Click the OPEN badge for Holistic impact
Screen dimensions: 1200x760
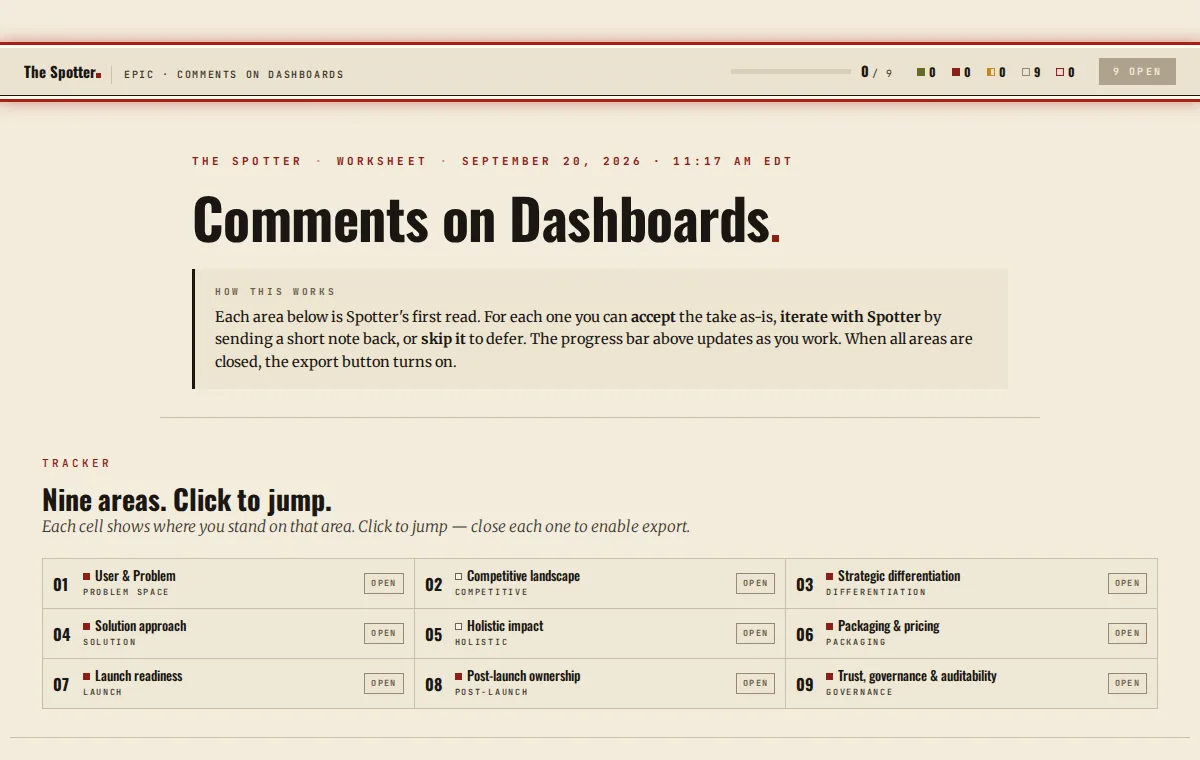point(756,634)
